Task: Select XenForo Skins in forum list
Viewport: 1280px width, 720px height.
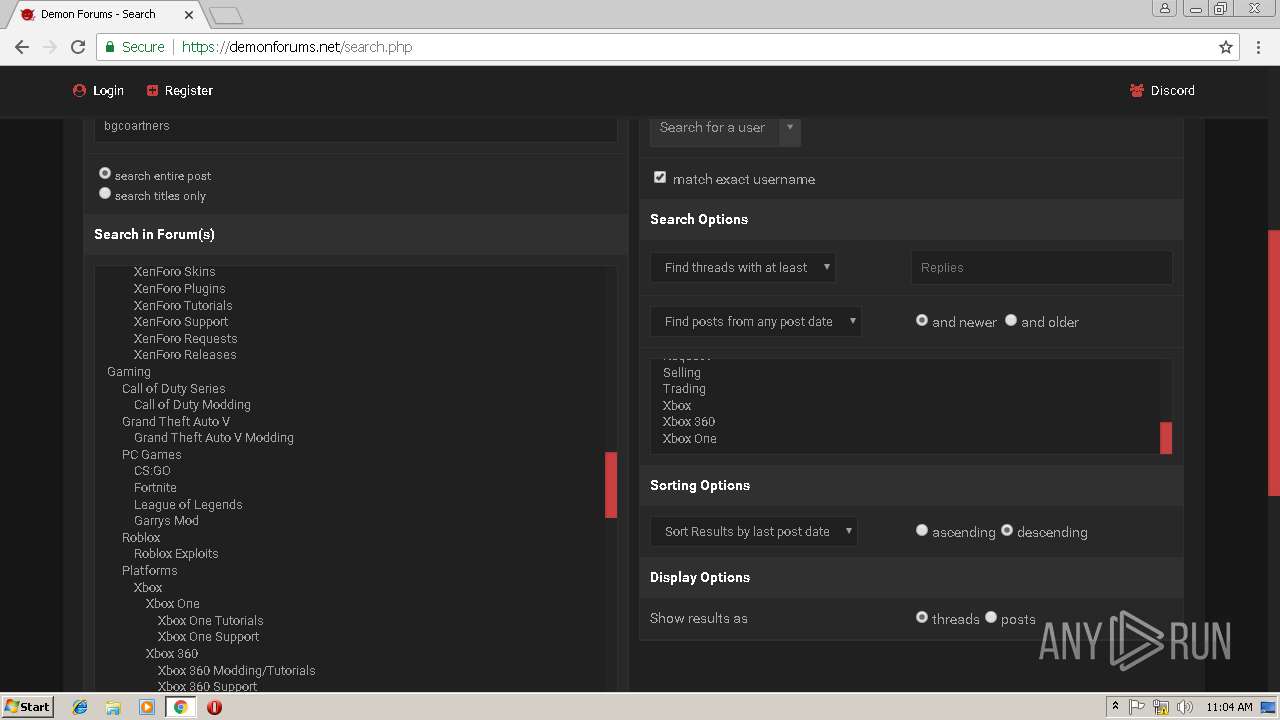Action: tap(174, 271)
